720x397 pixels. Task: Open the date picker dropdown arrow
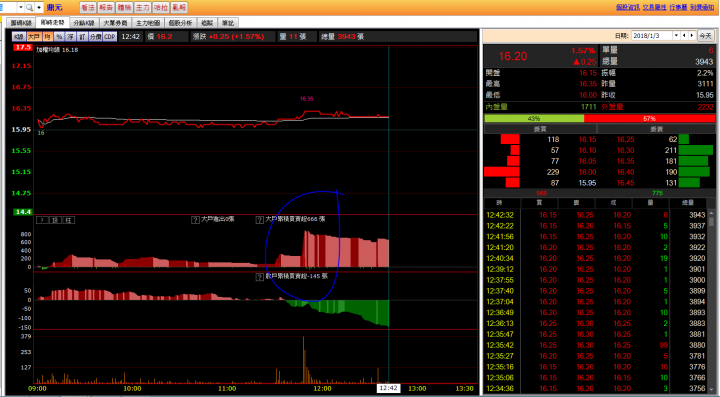pos(676,36)
